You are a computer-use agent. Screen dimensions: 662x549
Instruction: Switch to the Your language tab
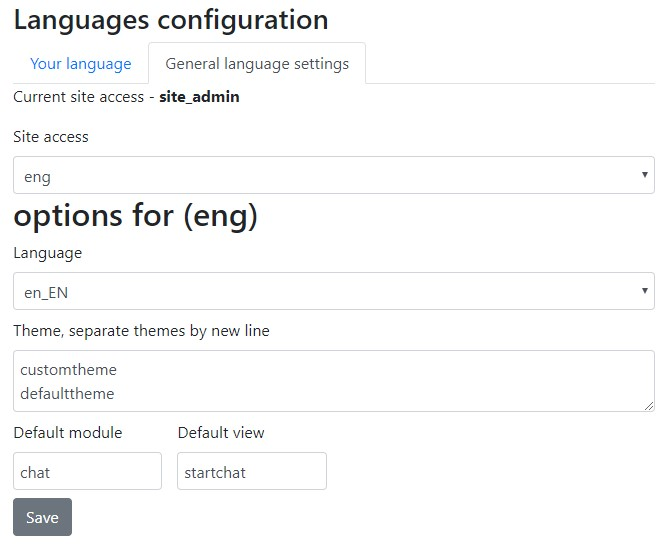(81, 64)
